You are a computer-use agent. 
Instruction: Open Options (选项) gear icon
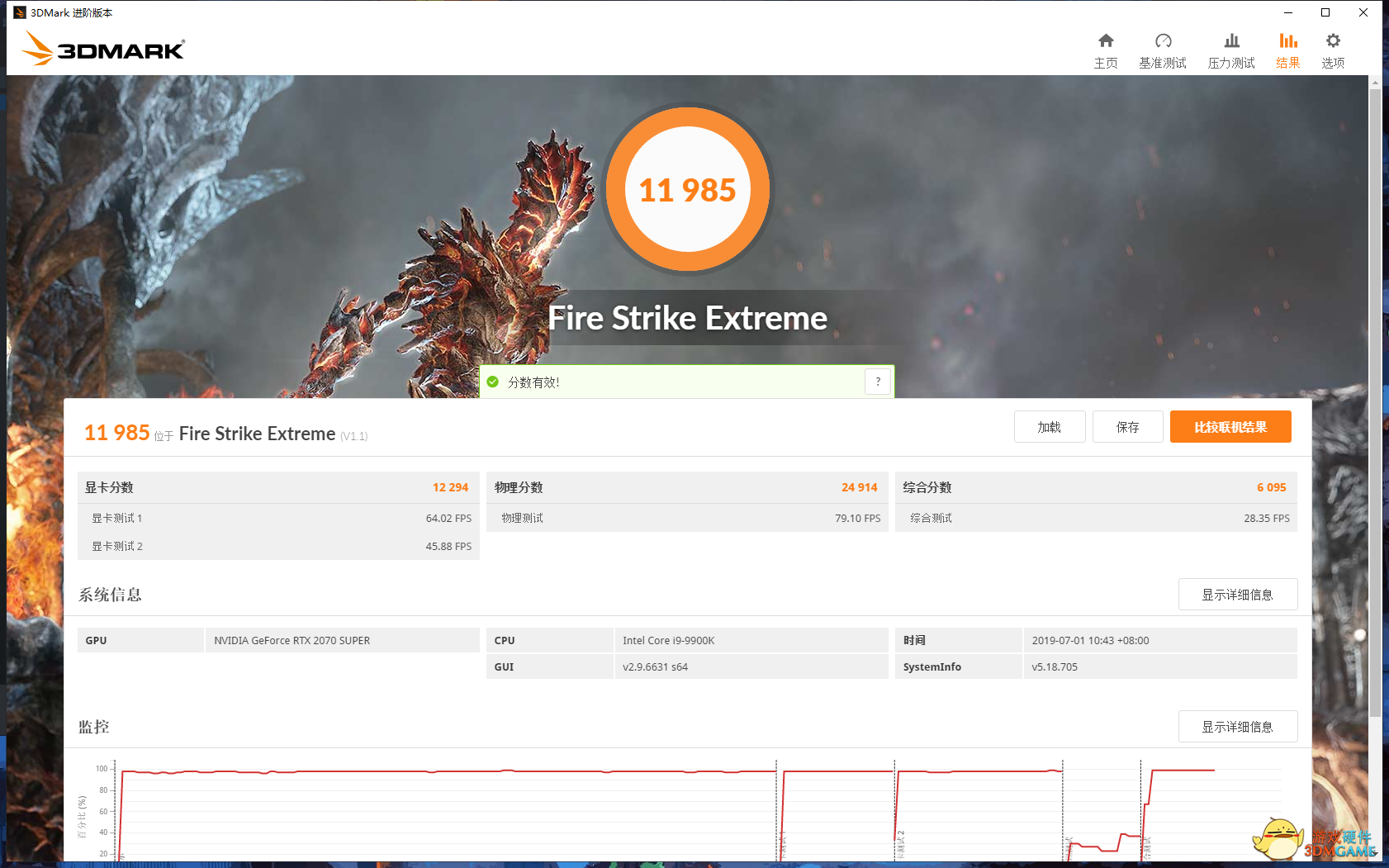[1333, 40]
